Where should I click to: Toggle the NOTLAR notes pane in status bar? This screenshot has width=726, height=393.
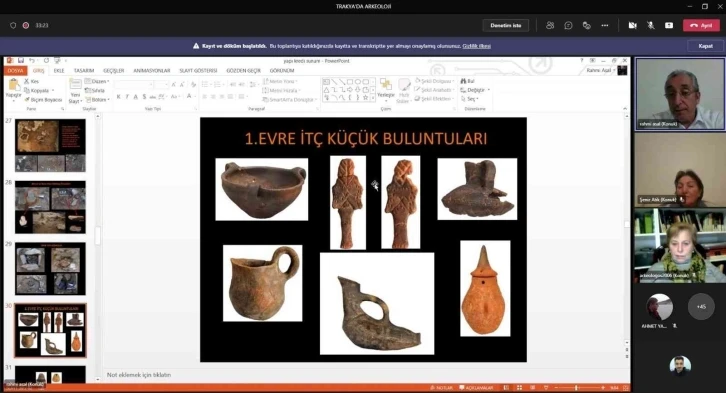441,388
